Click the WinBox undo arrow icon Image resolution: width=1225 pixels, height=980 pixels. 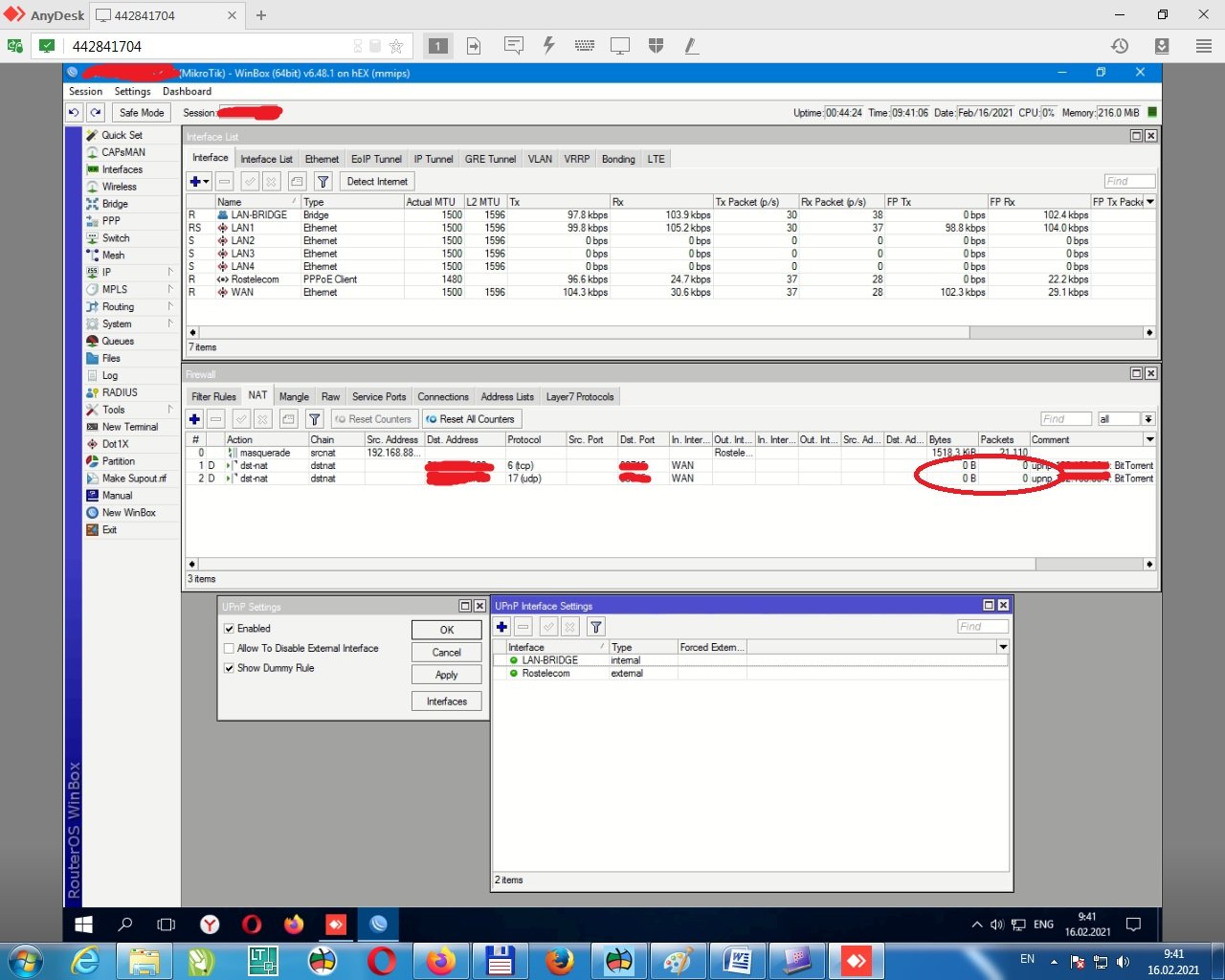pos(74,113)
